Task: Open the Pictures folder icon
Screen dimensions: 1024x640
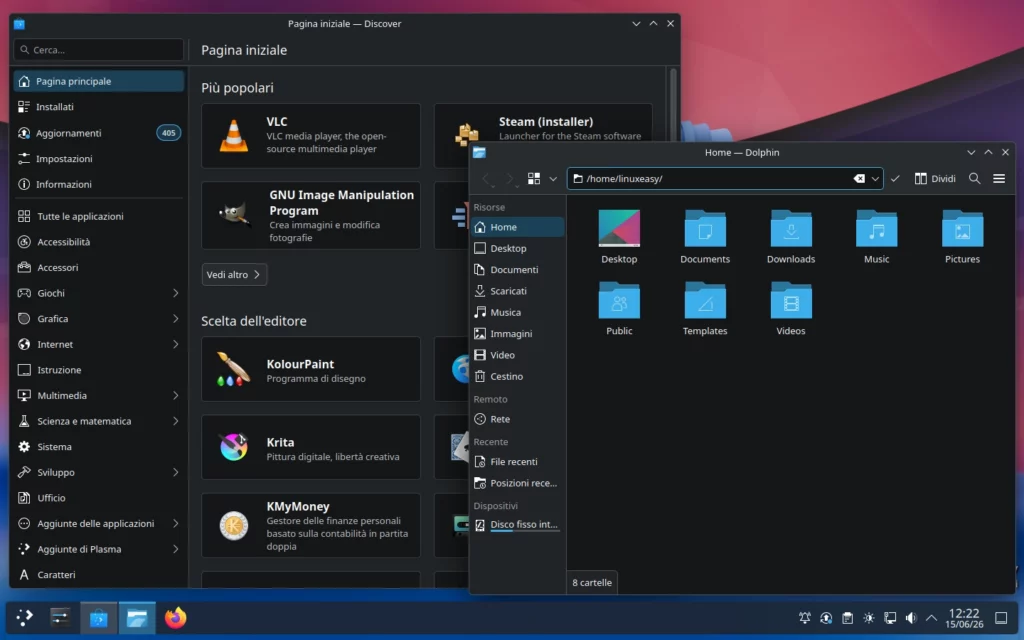Action: (x=962, y=228)
